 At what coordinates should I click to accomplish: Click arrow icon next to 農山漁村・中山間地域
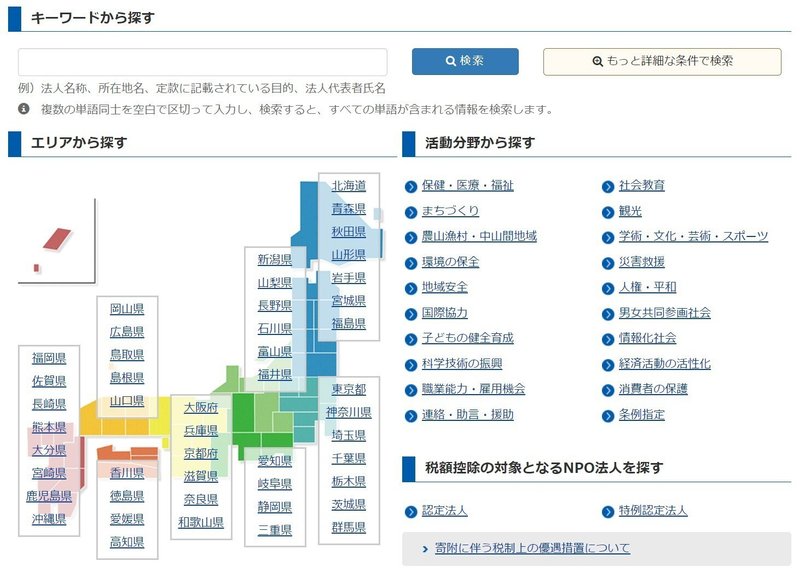tap(411, 238)
